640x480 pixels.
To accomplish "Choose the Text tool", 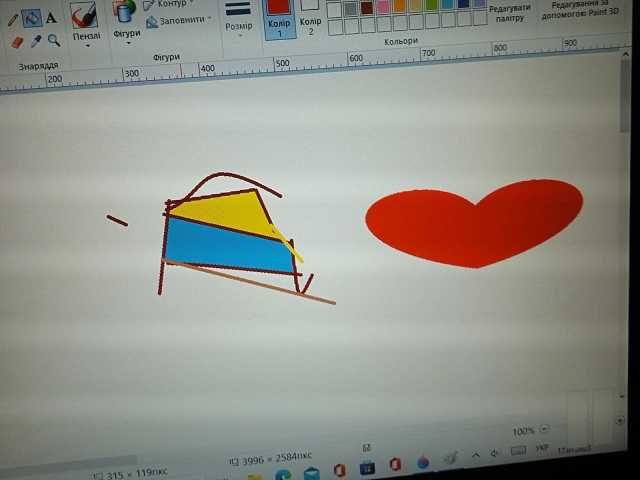I will click(51, 18).
